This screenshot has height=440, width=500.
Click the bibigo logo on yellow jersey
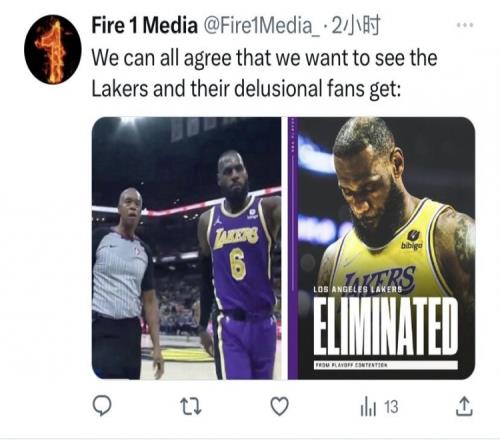[x=413, y=240]
